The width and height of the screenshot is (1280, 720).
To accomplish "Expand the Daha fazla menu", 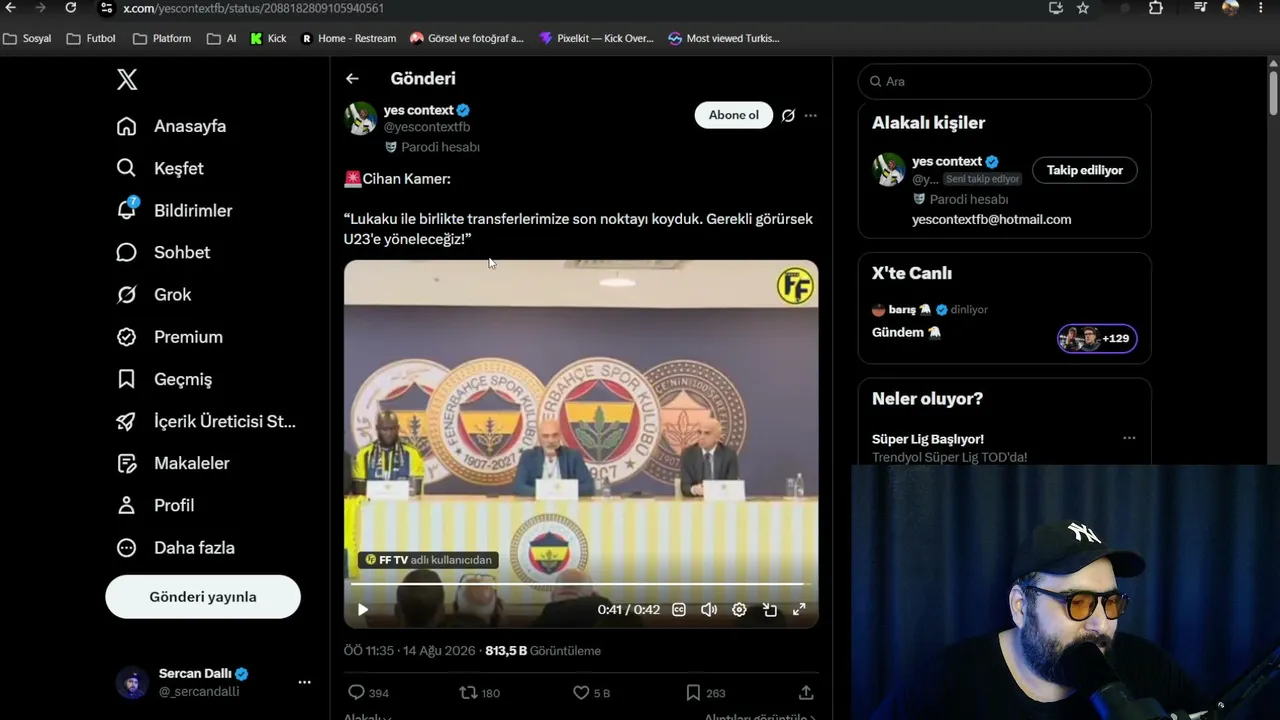I will click(175, 547).
